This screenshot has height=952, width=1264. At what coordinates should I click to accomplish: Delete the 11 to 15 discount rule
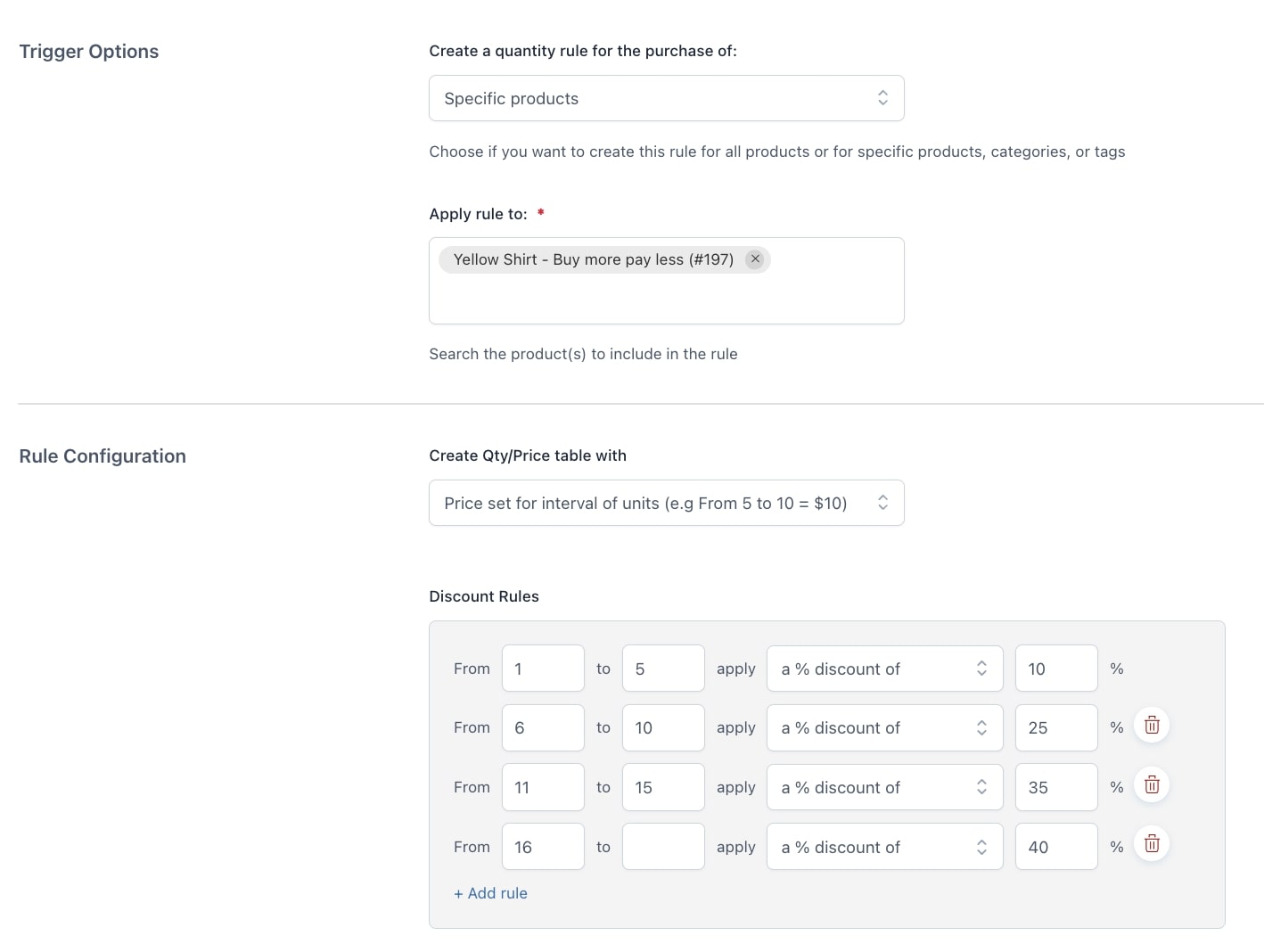(x=1151, y=785)
